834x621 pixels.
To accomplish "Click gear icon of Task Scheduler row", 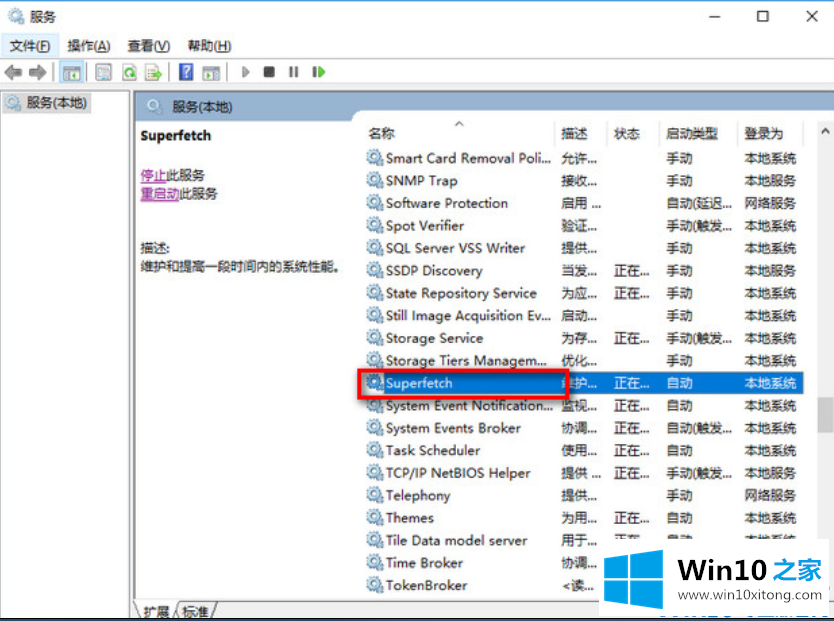I will [374, 450].
